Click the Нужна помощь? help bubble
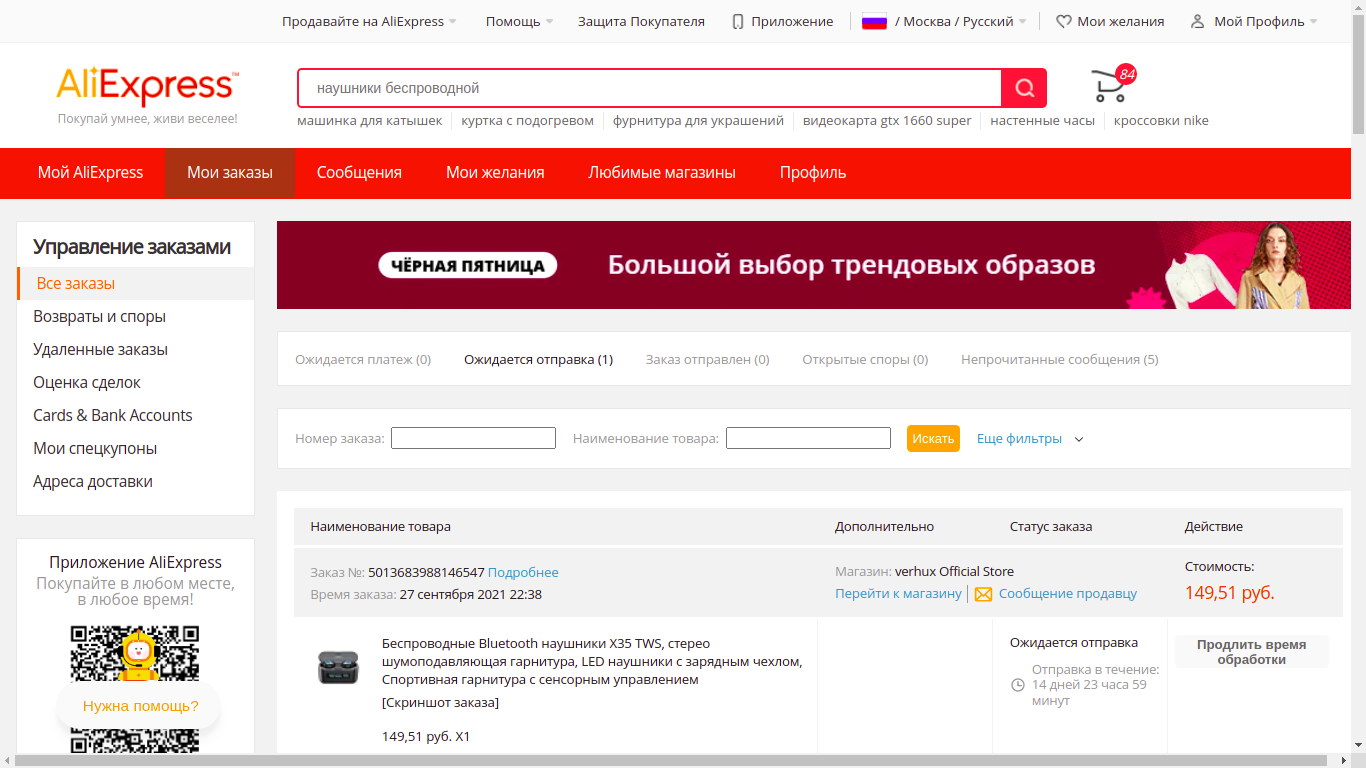The width and height of the screenshot is (1366, 768). point(140,706)
